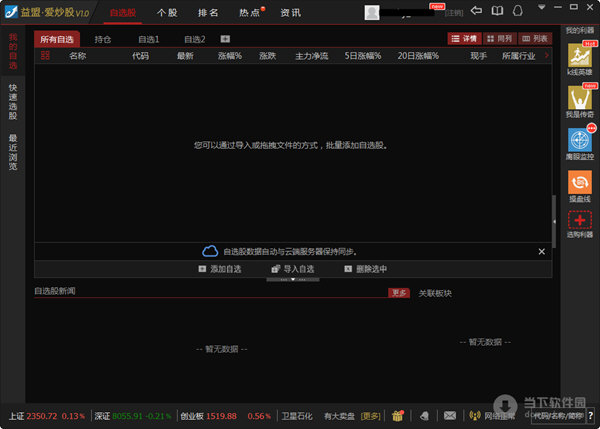Select the 自选1 tab
The width and height of the screenshot is (600, 429).
coord(148,39)
